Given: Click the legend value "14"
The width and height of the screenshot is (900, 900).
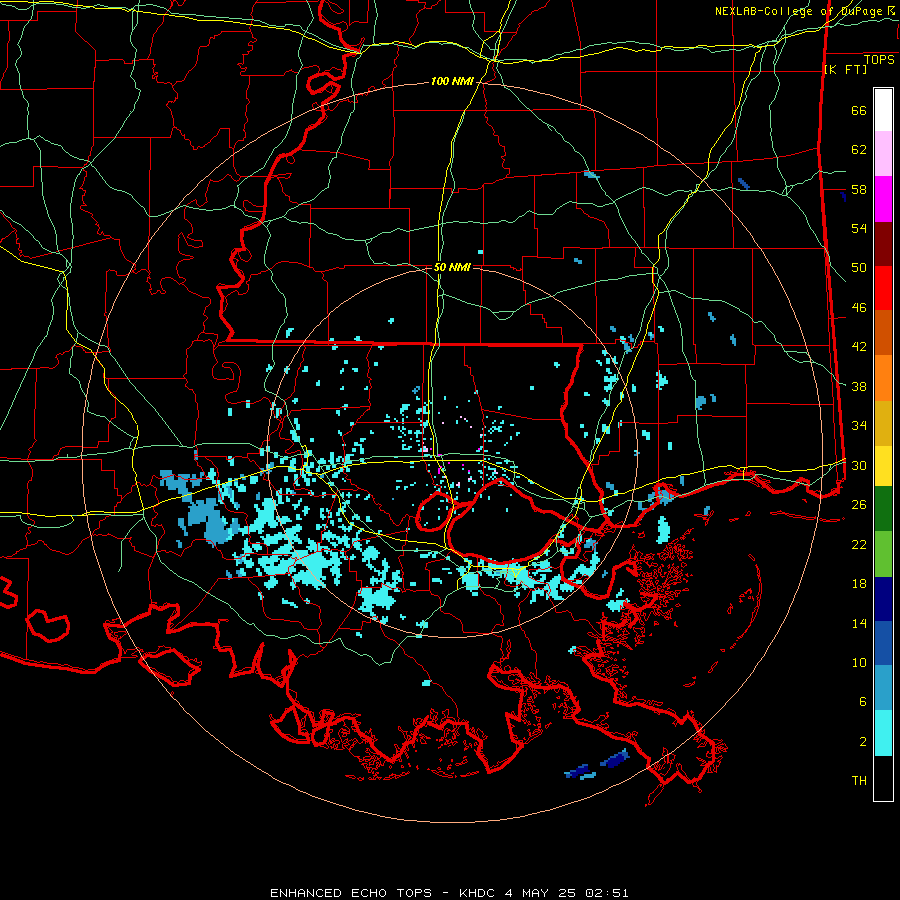Looking at the screenshot, I should (859, 623).
